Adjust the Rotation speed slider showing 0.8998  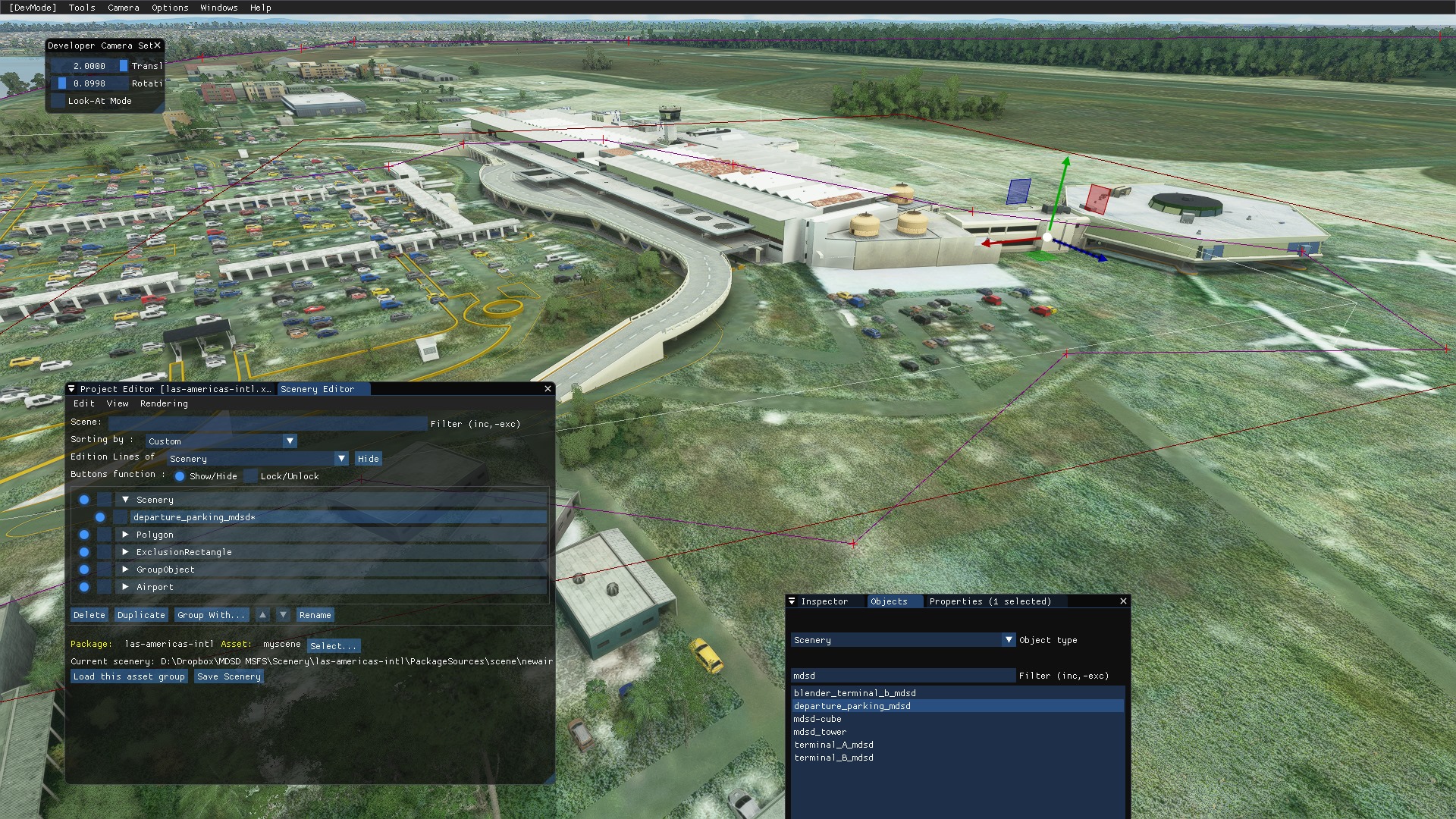pyautogui.click(x=89, y=83)
